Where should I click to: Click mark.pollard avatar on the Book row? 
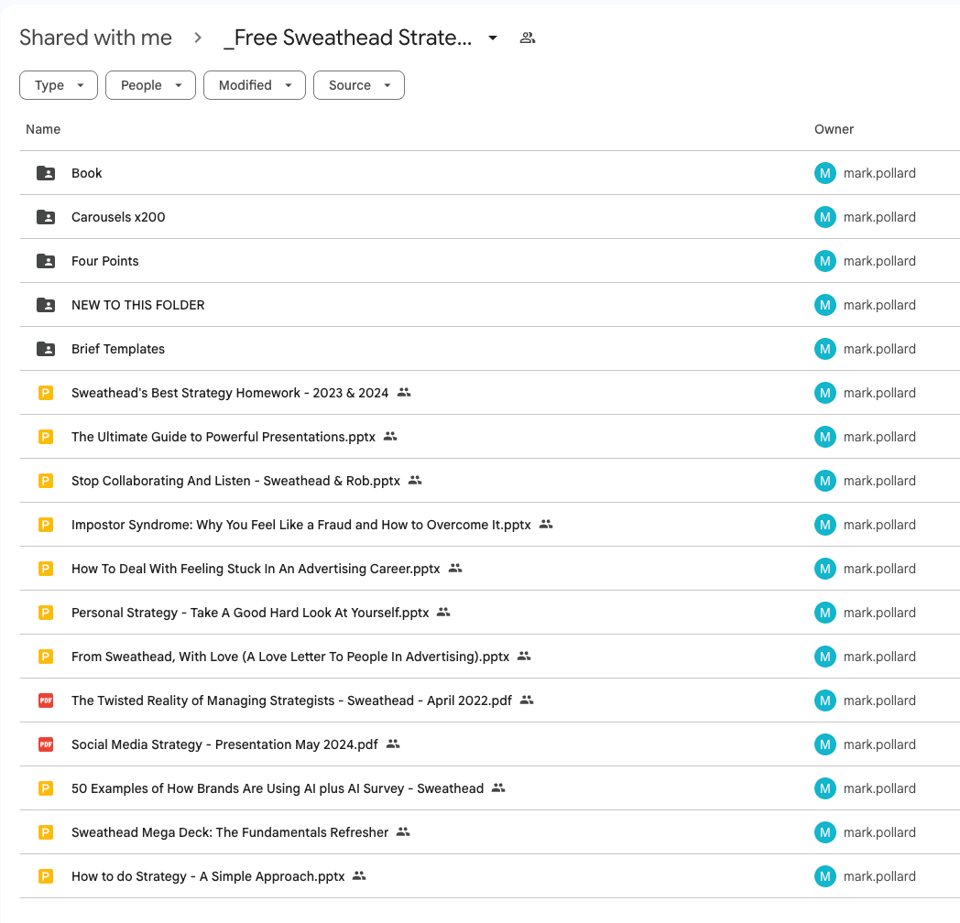(824, 173)
